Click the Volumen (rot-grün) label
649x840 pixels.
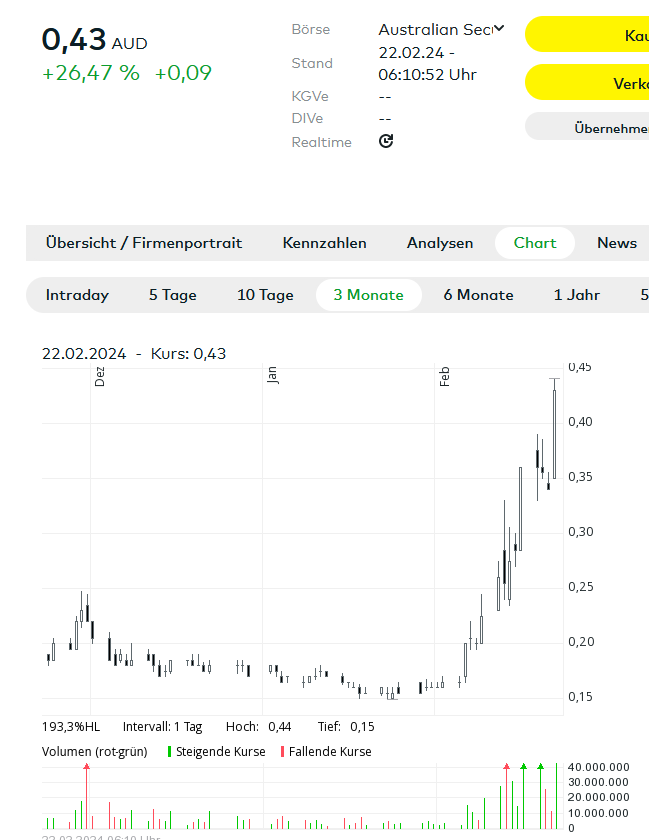coord(95,752)
